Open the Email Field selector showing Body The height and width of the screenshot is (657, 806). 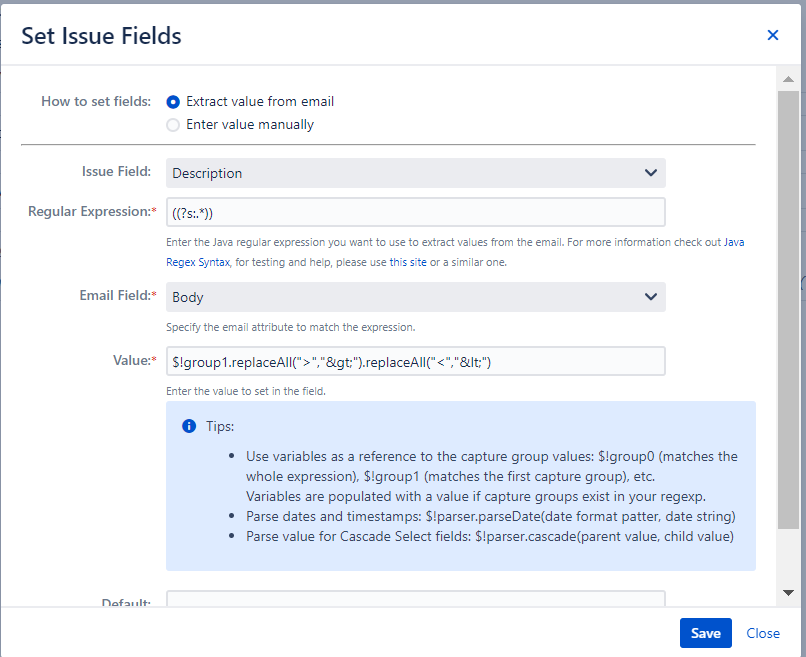400,296
